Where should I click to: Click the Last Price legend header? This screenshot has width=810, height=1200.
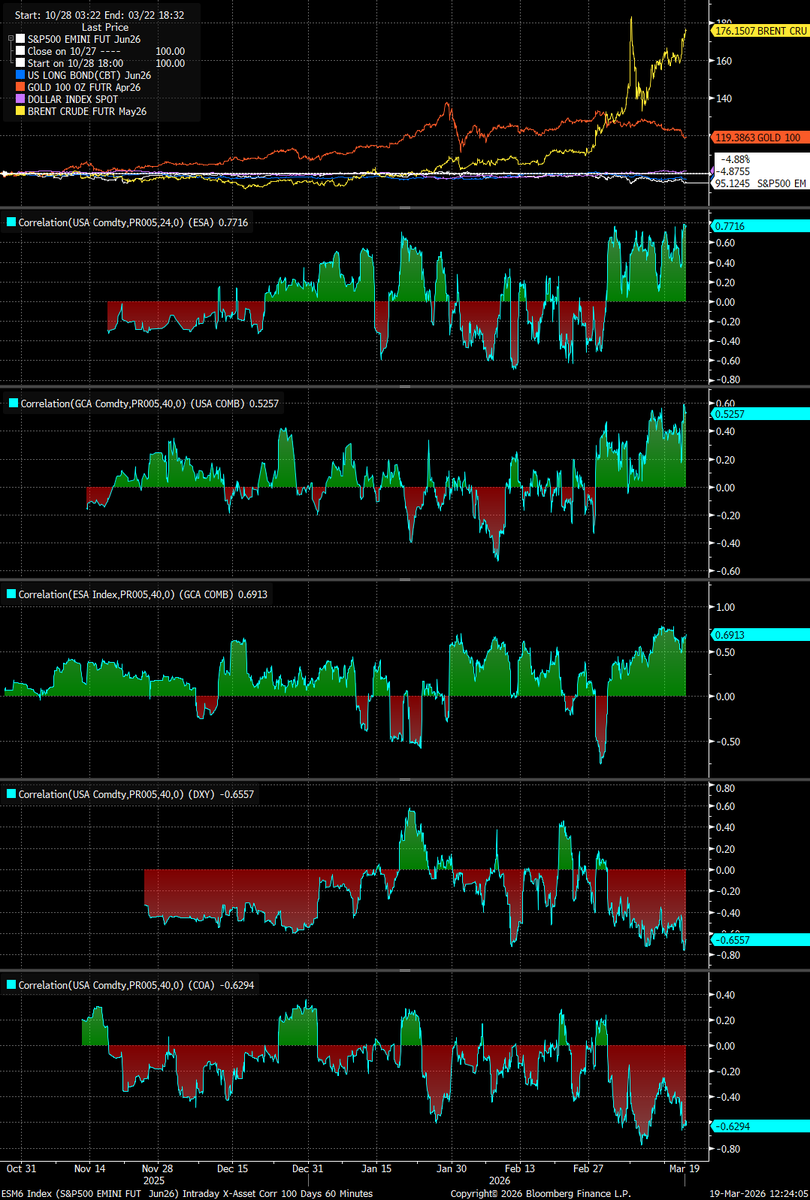pos(104,27)
